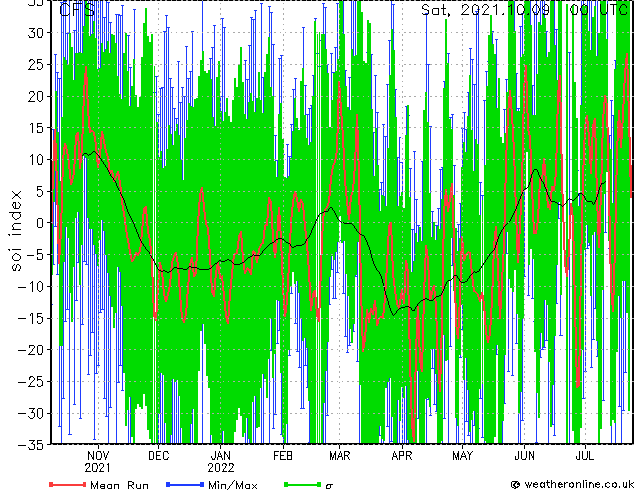634x490 pixels.
Task: Click the -5 y-axis value
Action: point(36,255)
